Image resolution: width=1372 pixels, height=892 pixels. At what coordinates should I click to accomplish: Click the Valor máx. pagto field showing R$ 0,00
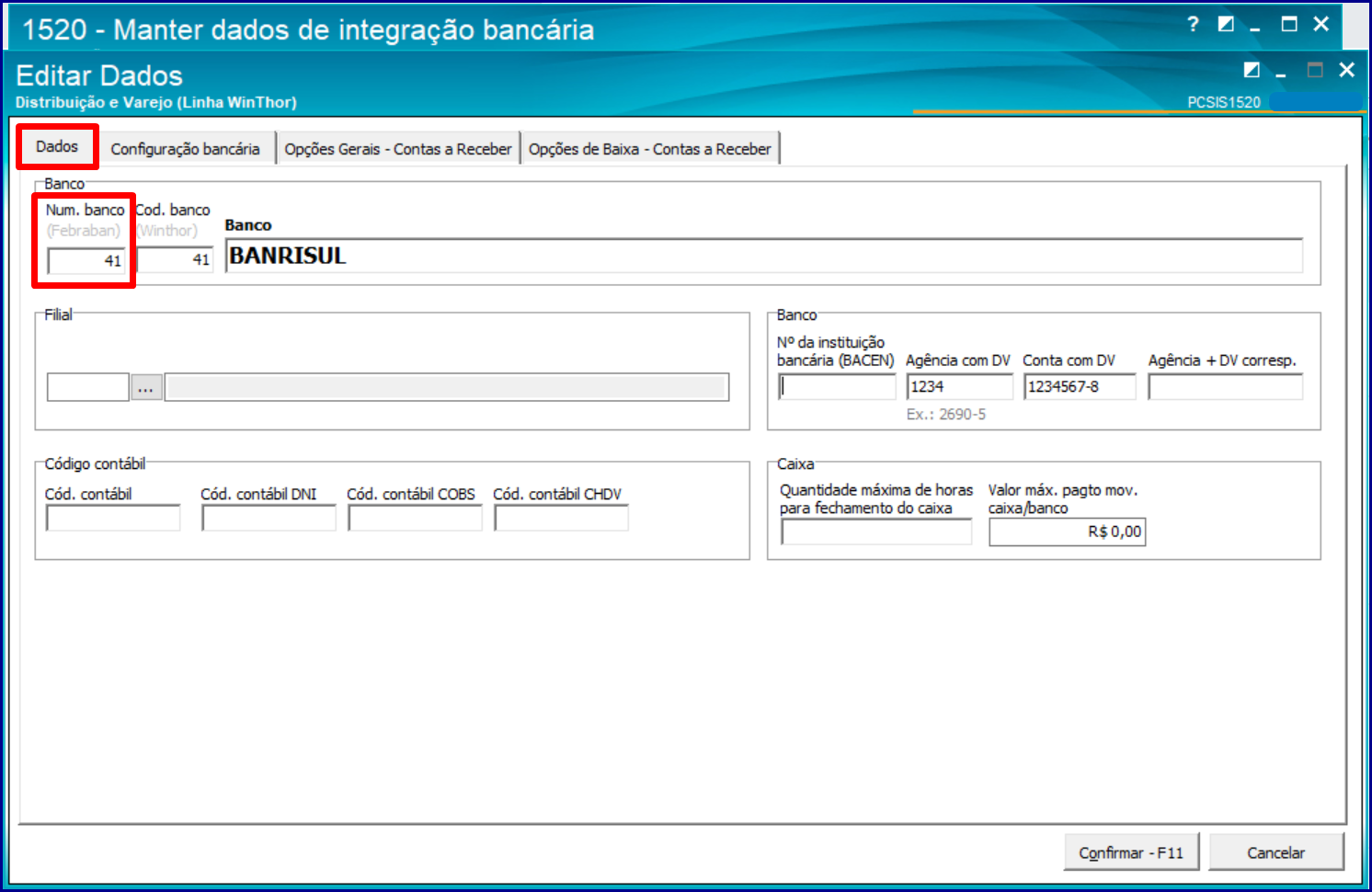point(1067,532)
